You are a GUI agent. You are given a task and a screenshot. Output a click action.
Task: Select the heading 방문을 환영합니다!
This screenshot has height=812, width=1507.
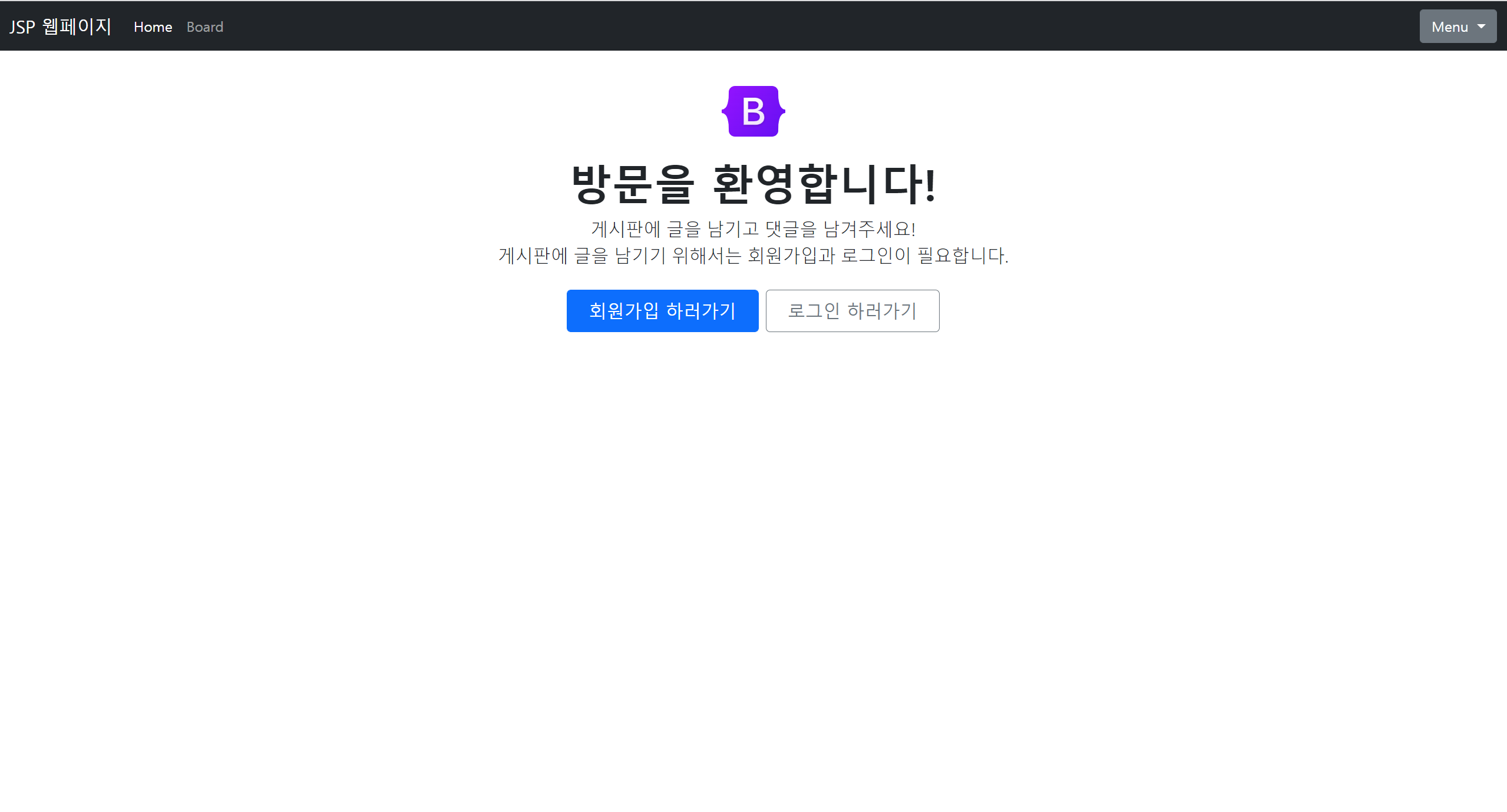point(753,184)
